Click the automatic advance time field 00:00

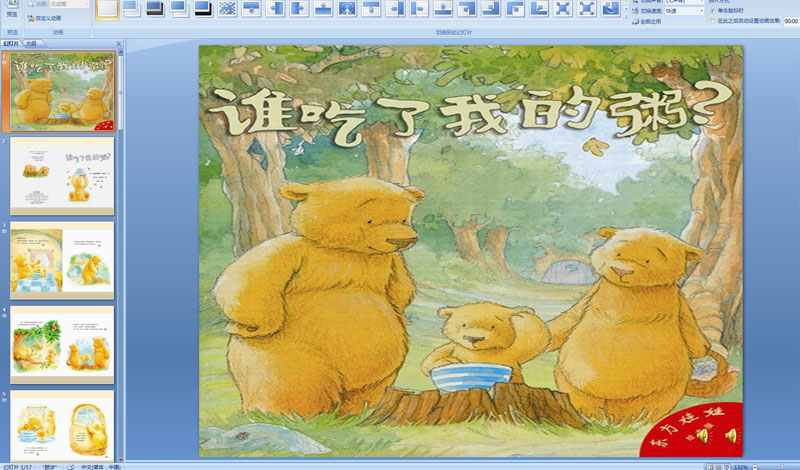791,21
